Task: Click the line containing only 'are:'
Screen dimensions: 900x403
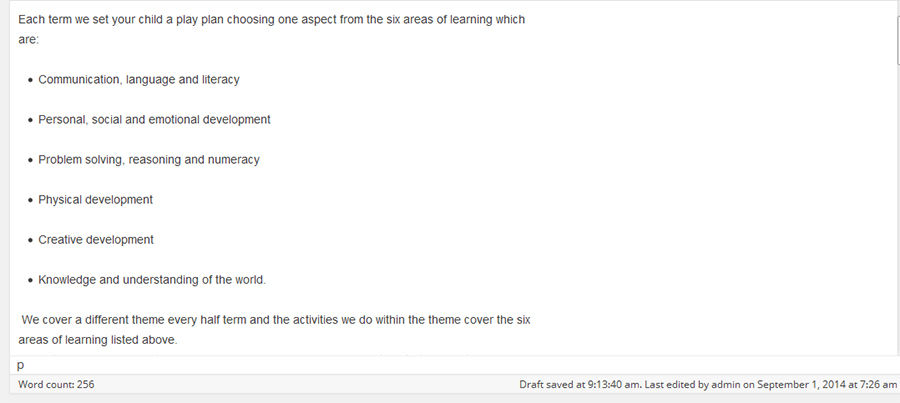Action: [x=28, y=40]
